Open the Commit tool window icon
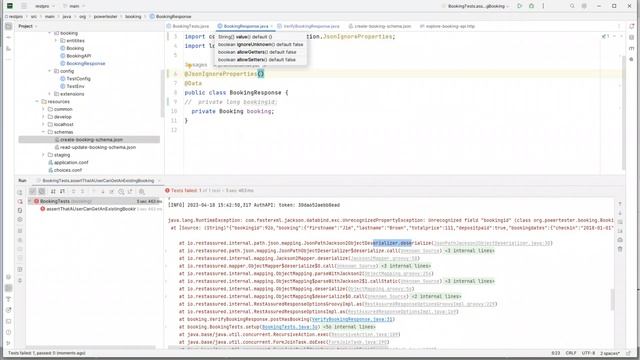This screenshot has width=640, height=360. point(9,38)
